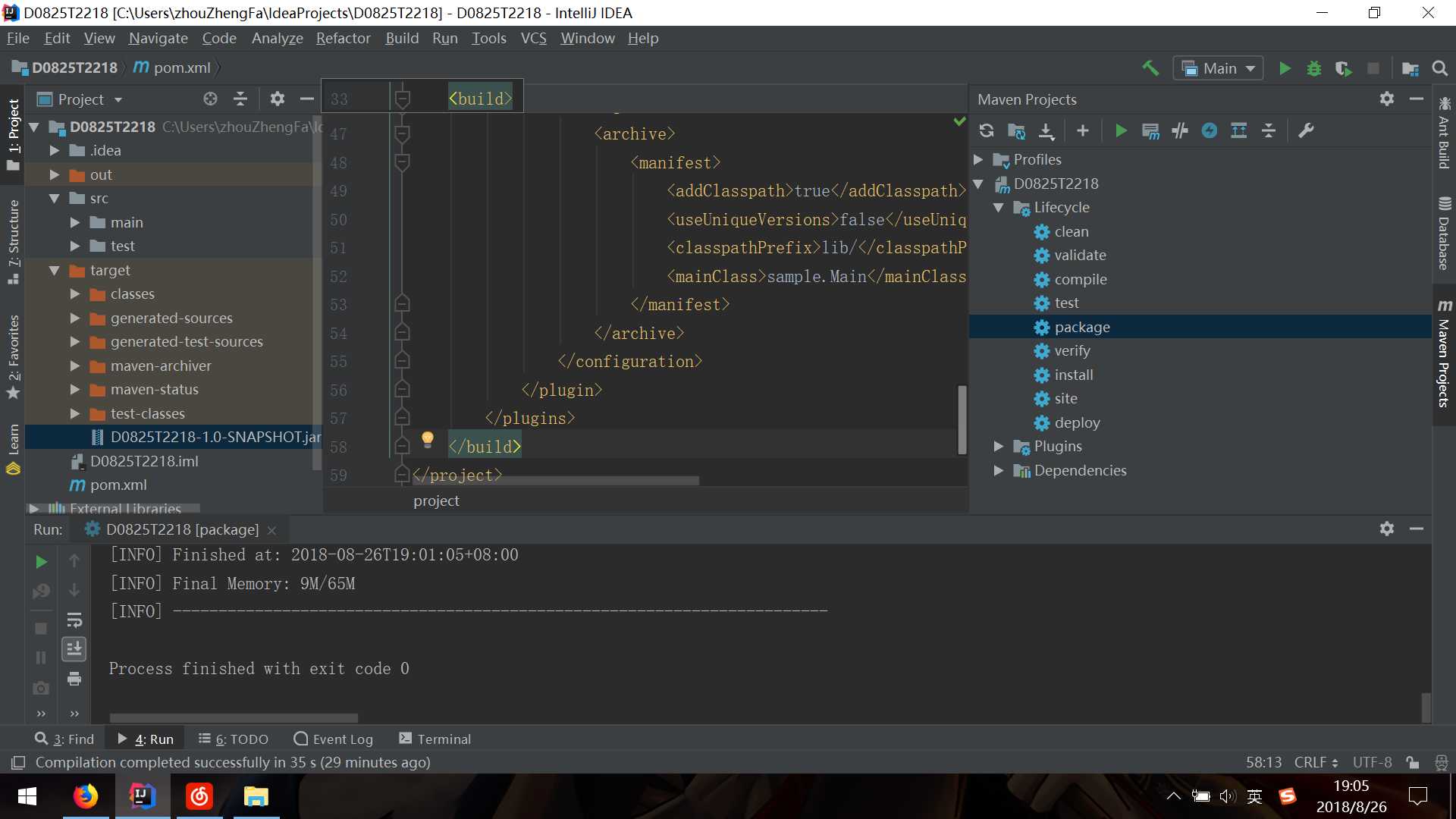1456x819 pixels.
Task: Open the Project view selector dropdown
Action: pyautogui.click(x=80, y=99)
